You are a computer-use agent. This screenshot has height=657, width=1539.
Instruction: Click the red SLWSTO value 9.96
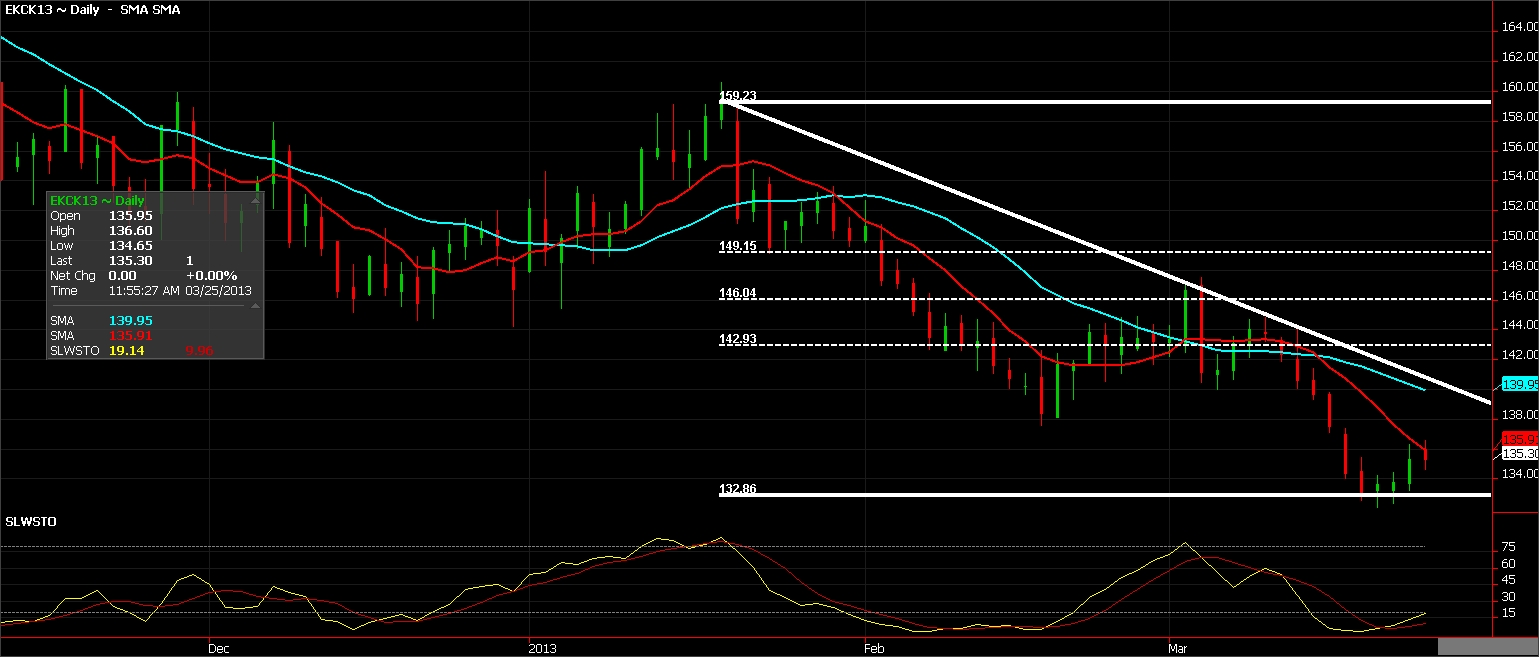tap(199, 351)
